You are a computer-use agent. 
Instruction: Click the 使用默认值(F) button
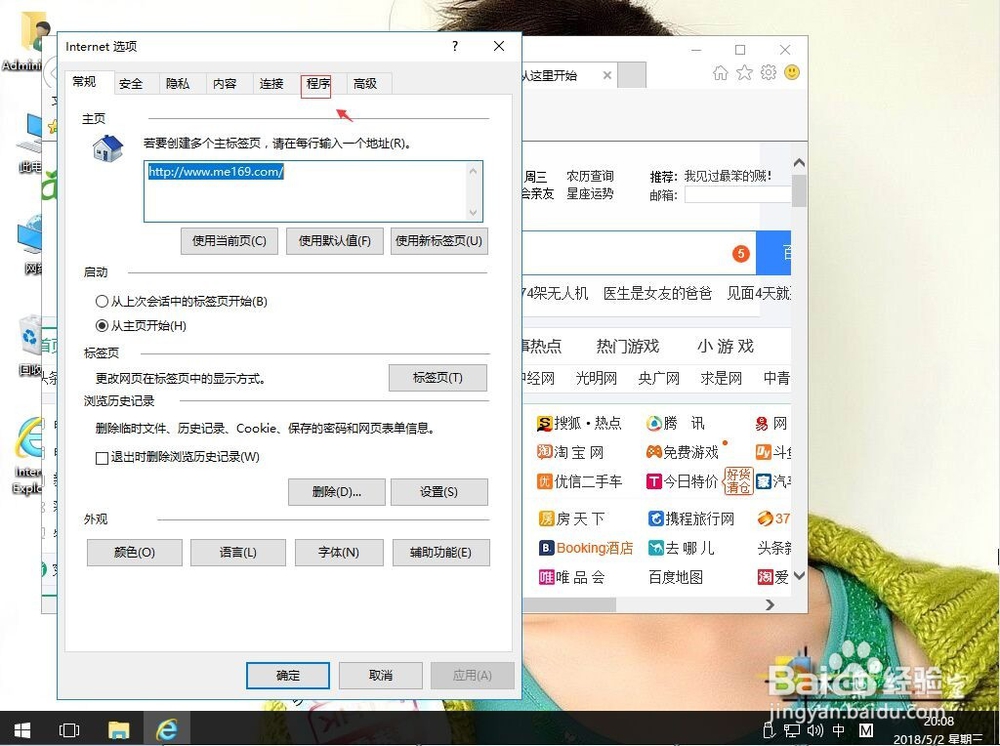tap(334, 242)
